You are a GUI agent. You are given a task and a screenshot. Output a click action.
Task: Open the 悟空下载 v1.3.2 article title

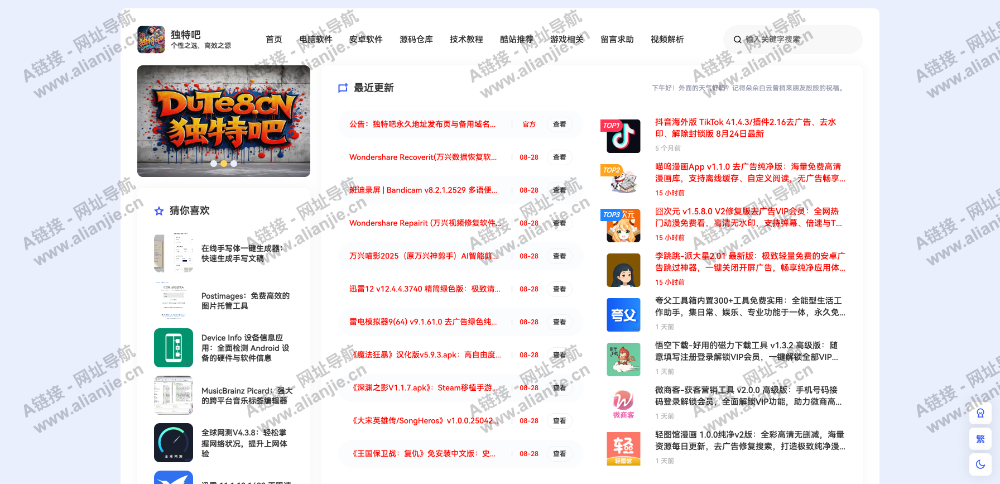(749, 351)
